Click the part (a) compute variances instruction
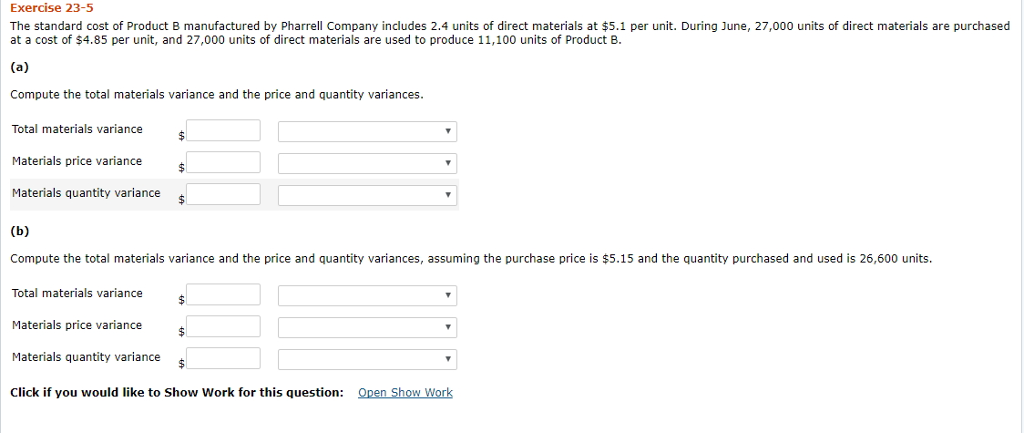 point(217,95)
